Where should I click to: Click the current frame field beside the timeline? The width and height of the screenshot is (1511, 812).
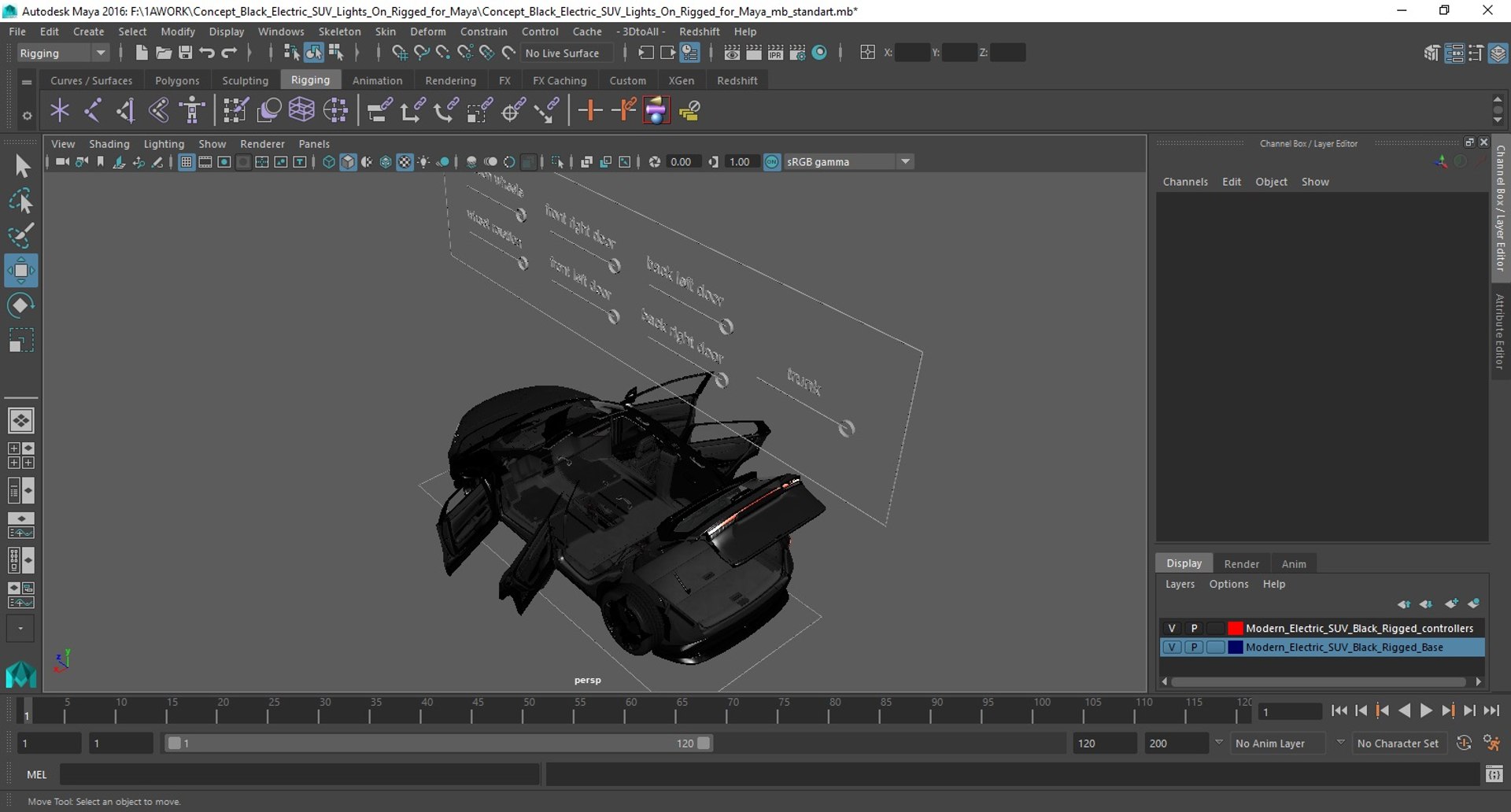tap(1289, 711)
